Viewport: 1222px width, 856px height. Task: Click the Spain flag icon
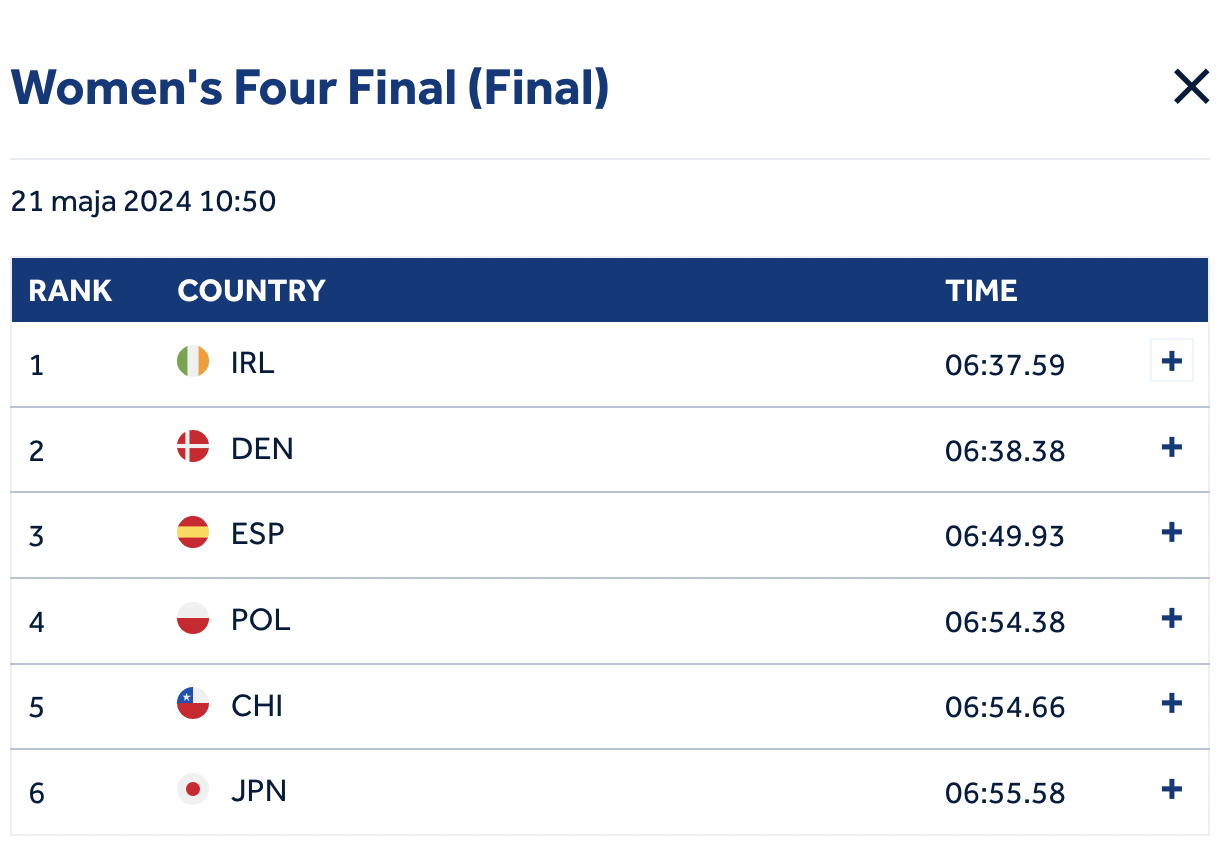click(193, 533)
